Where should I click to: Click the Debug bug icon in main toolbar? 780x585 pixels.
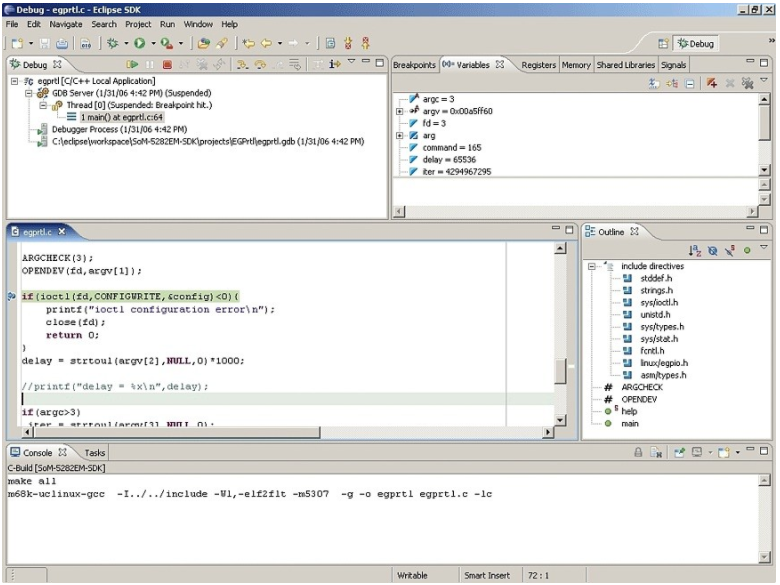(x=113, y=44)
